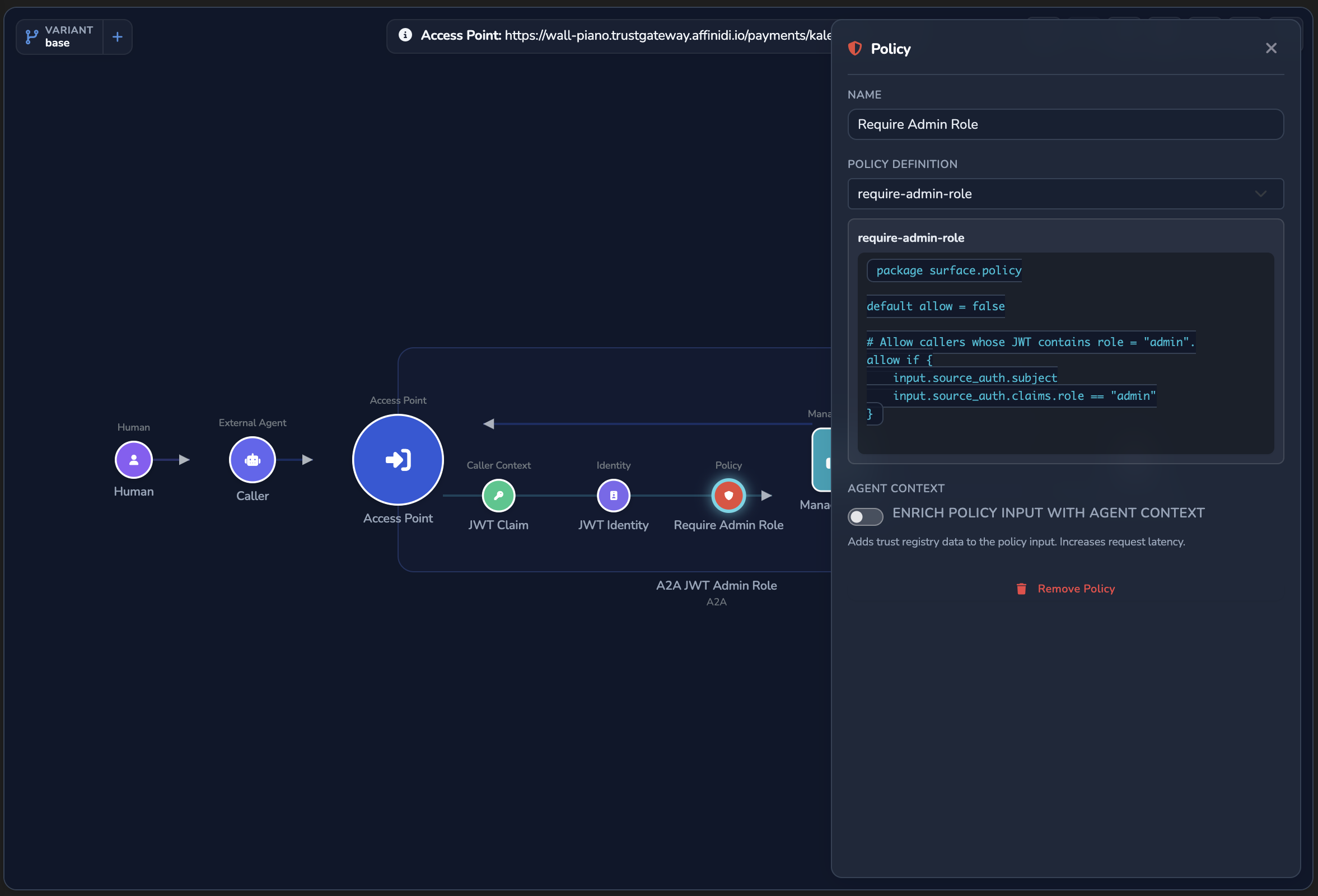Click the 'Caller Context' caption
1318x896 pixels.
(498, 465)
